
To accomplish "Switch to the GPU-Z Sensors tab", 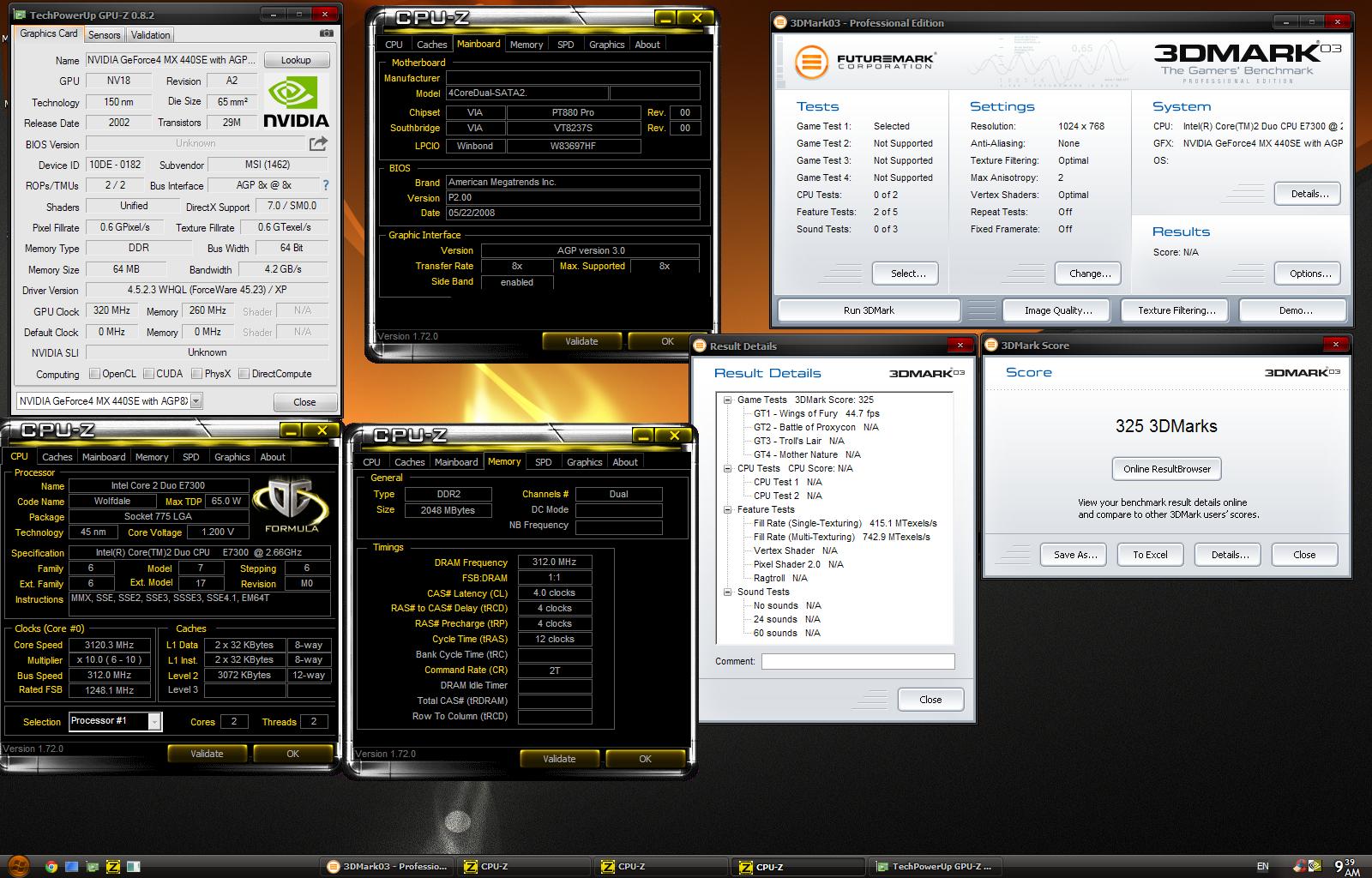I will pos(105,34).
